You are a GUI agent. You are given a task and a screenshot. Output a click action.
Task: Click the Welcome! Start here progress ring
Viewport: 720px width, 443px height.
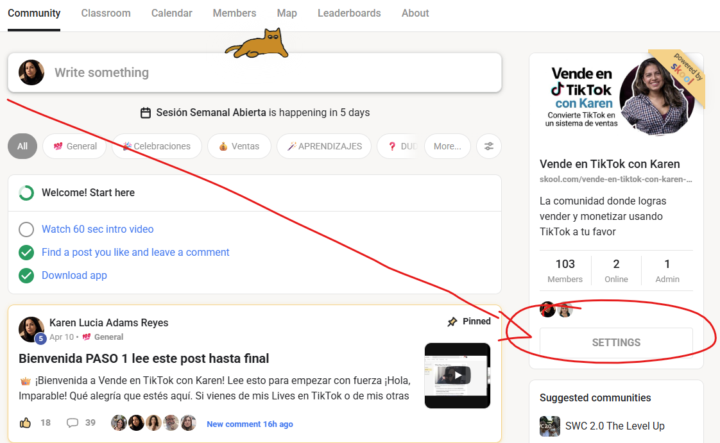pyautogui.click(x=26, y=193)
